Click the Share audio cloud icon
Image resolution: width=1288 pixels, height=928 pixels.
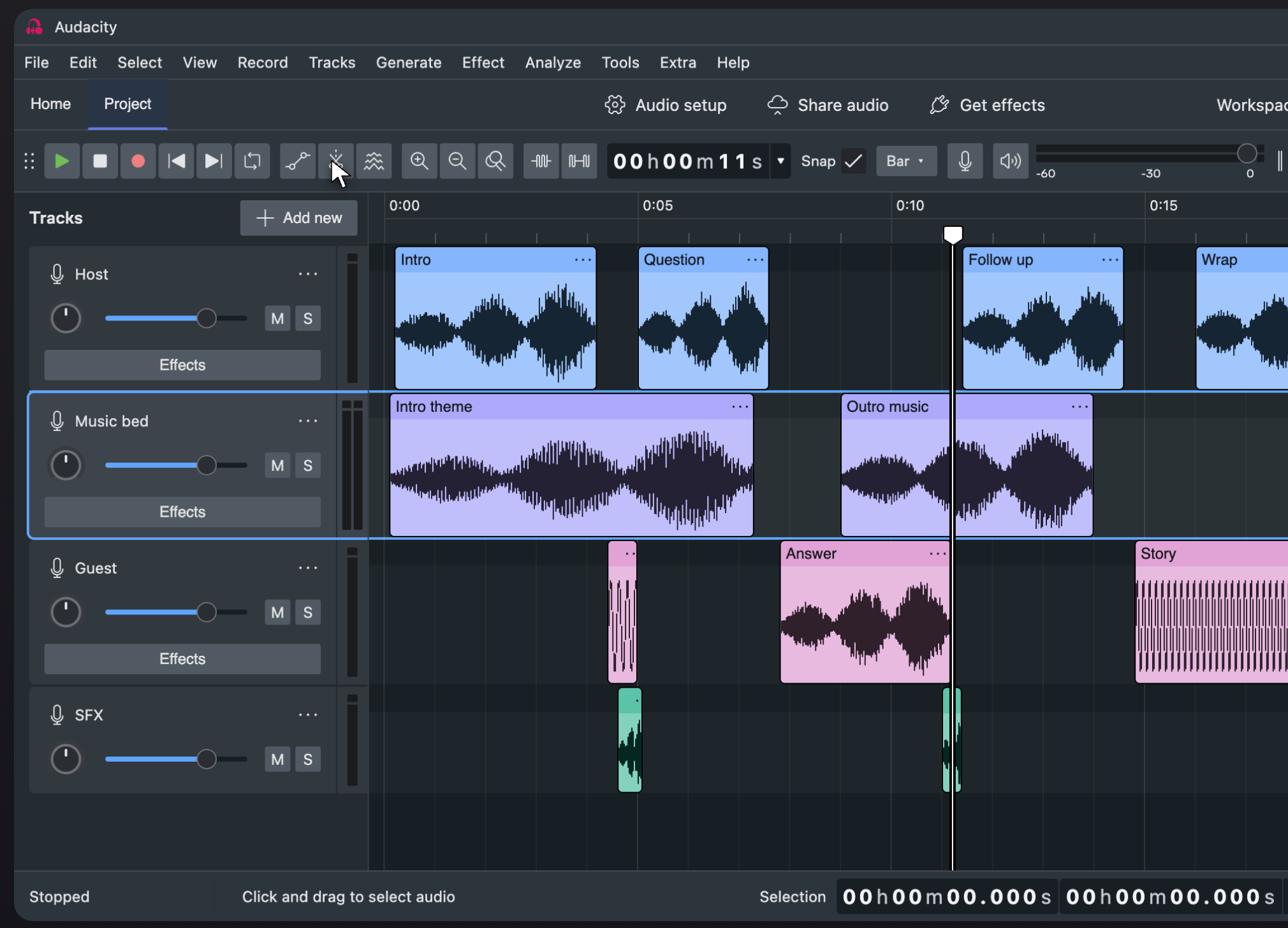777,105
